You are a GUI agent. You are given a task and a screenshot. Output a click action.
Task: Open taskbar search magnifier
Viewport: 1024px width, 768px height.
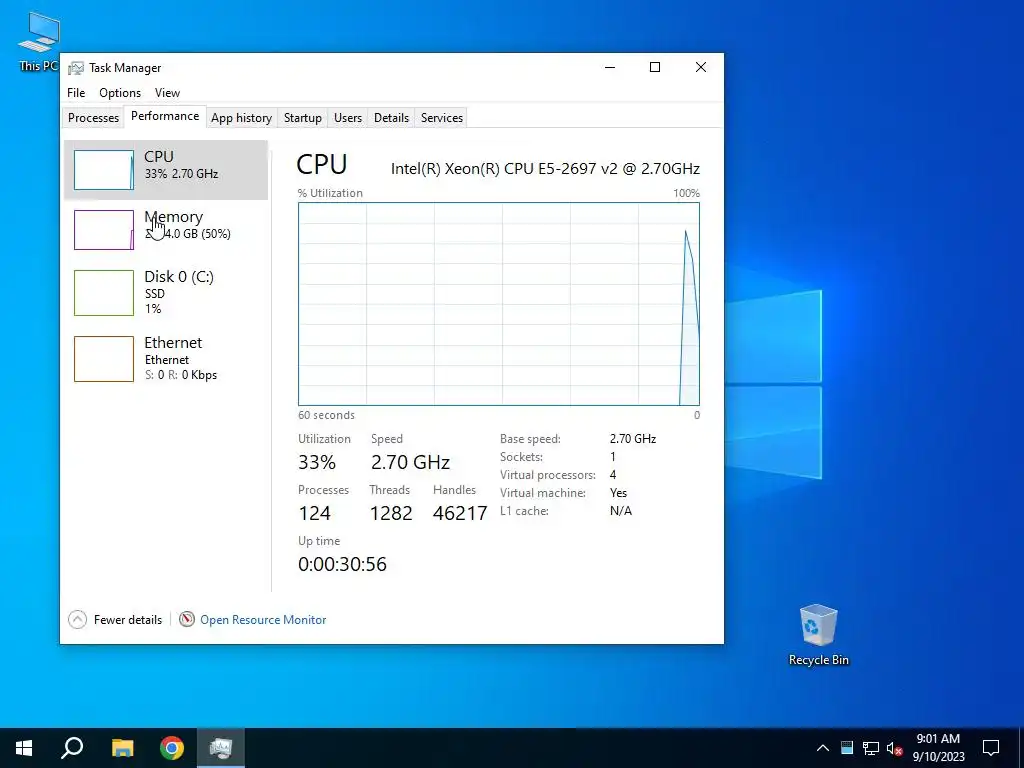pyautogui.click(x=72, y=748)
